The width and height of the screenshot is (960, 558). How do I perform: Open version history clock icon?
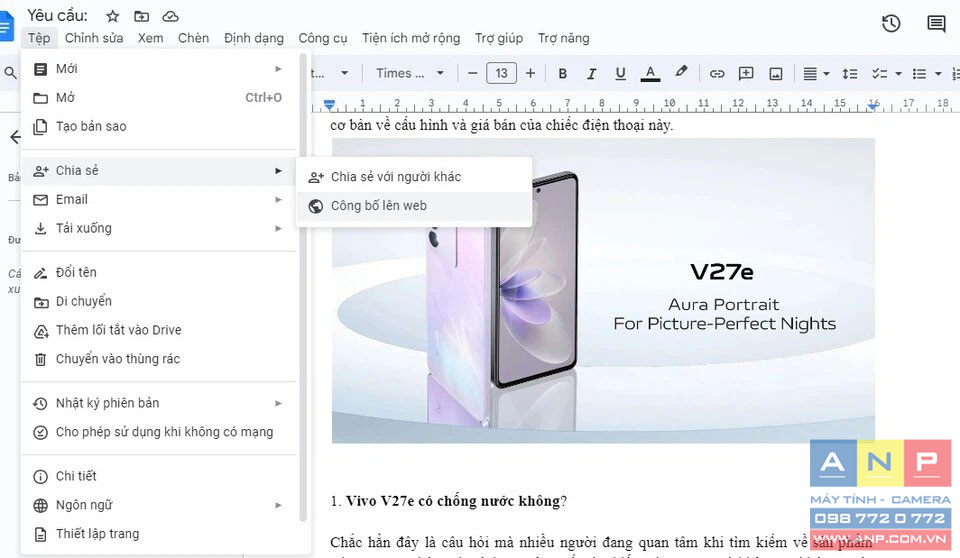891,24
